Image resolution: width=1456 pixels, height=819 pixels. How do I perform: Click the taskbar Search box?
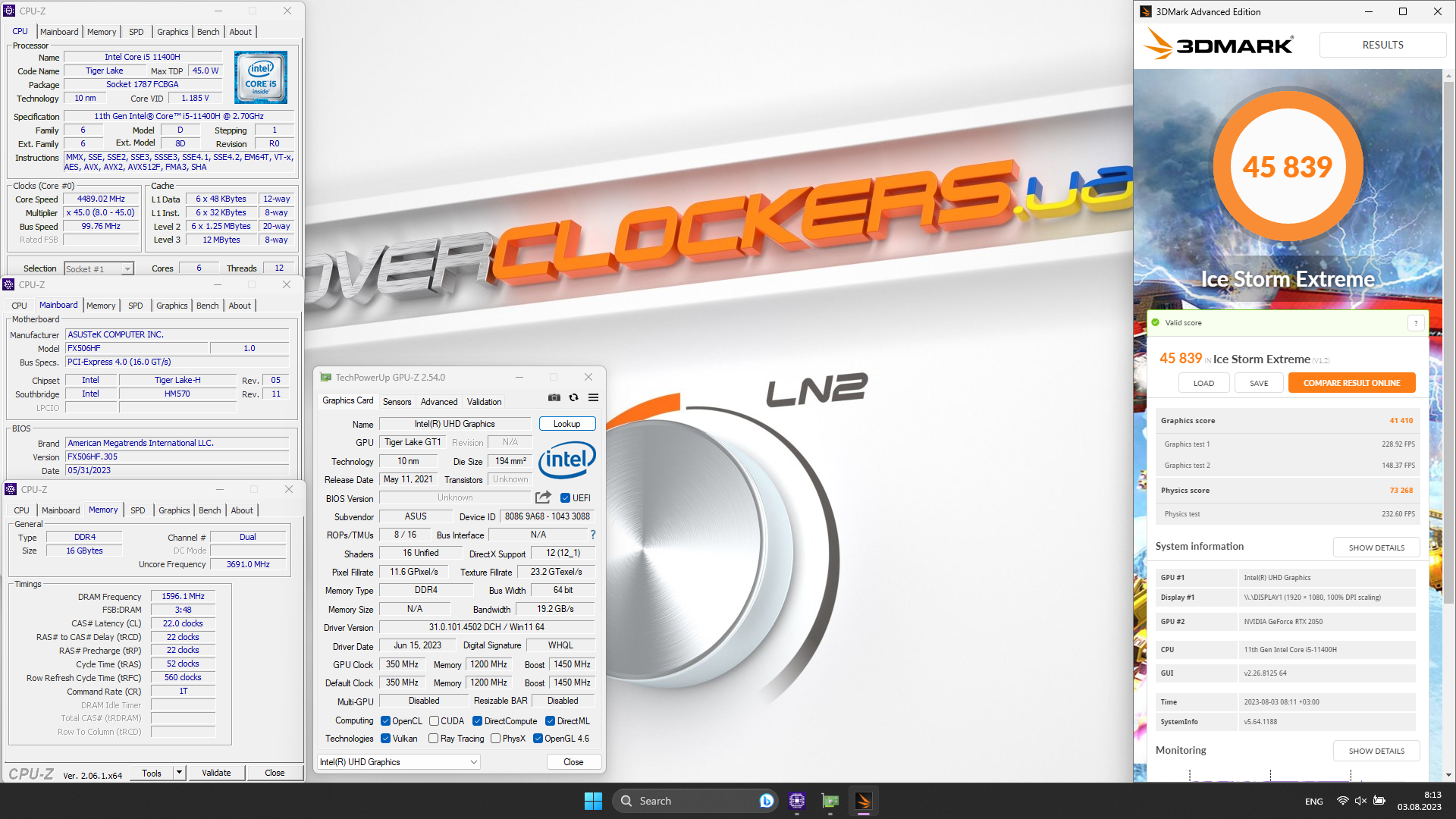[694, 801]
